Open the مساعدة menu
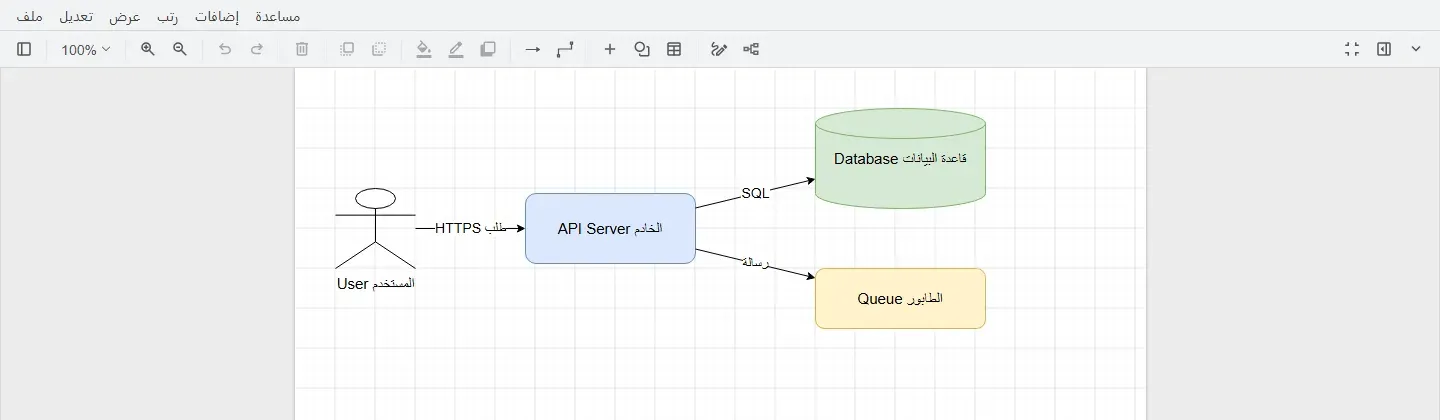This screenshot has width=1440, height=420. click(x=278, y=17)
